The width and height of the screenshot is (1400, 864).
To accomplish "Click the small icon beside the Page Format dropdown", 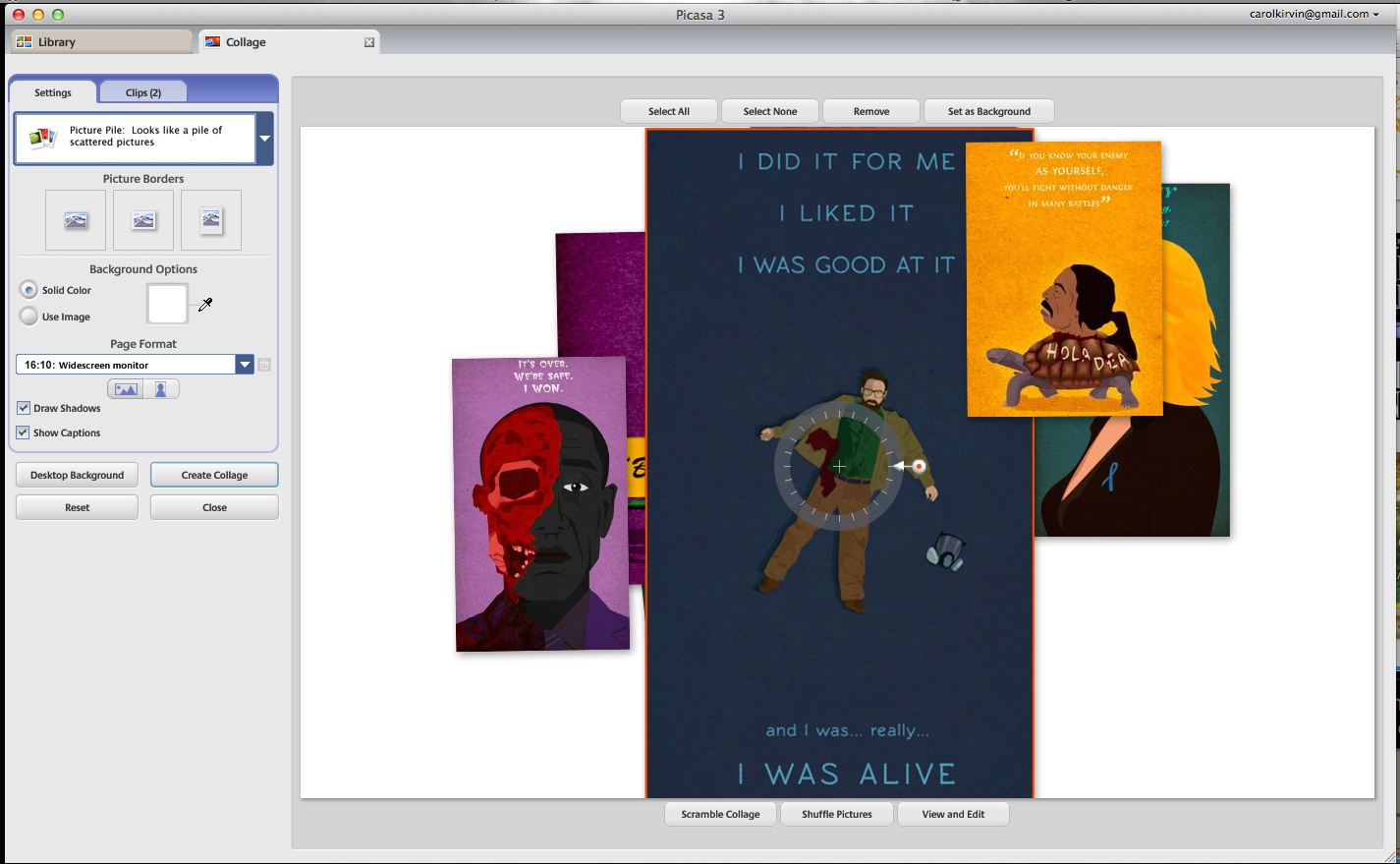I will 264,365.
